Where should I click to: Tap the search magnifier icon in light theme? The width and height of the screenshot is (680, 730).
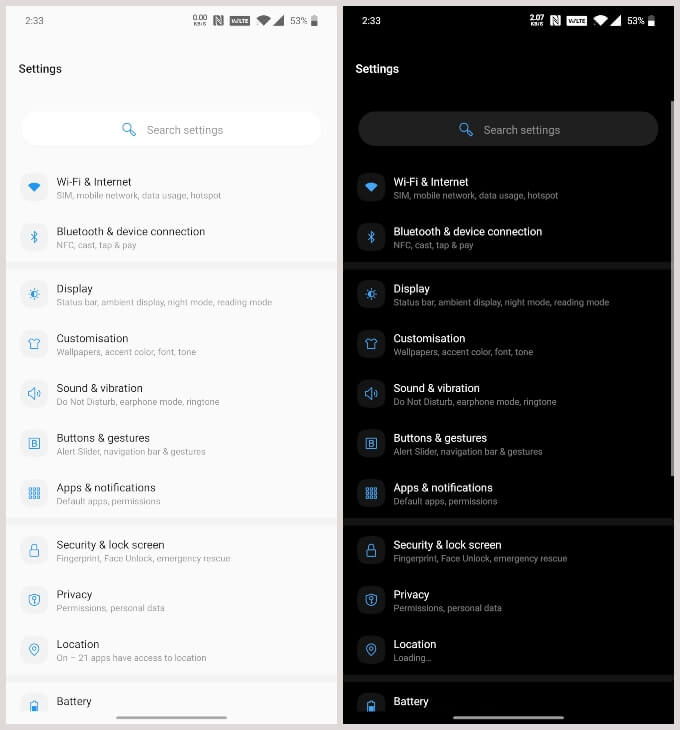tap(129, 129)
